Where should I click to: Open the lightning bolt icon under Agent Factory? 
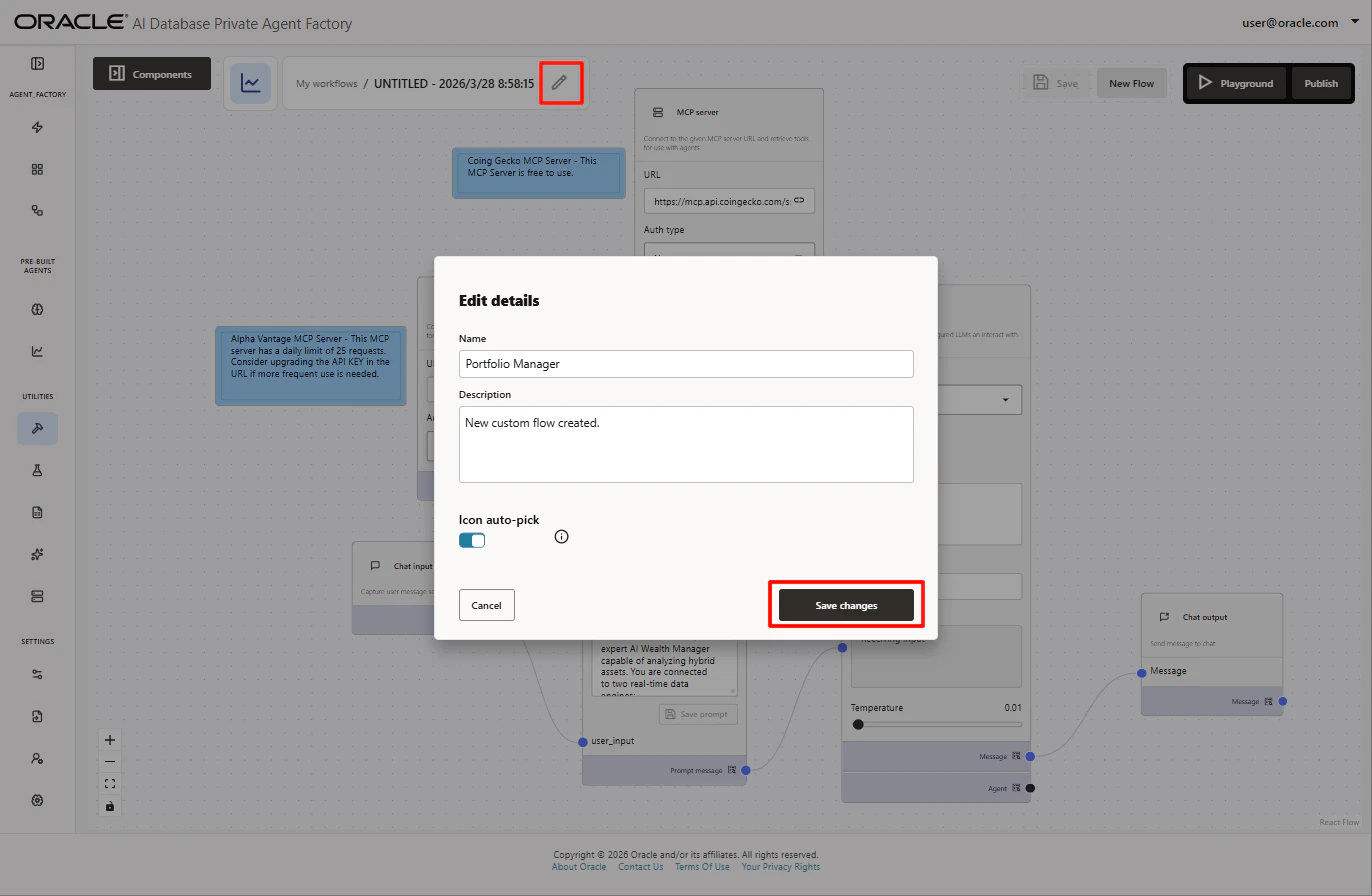[37, 127]
